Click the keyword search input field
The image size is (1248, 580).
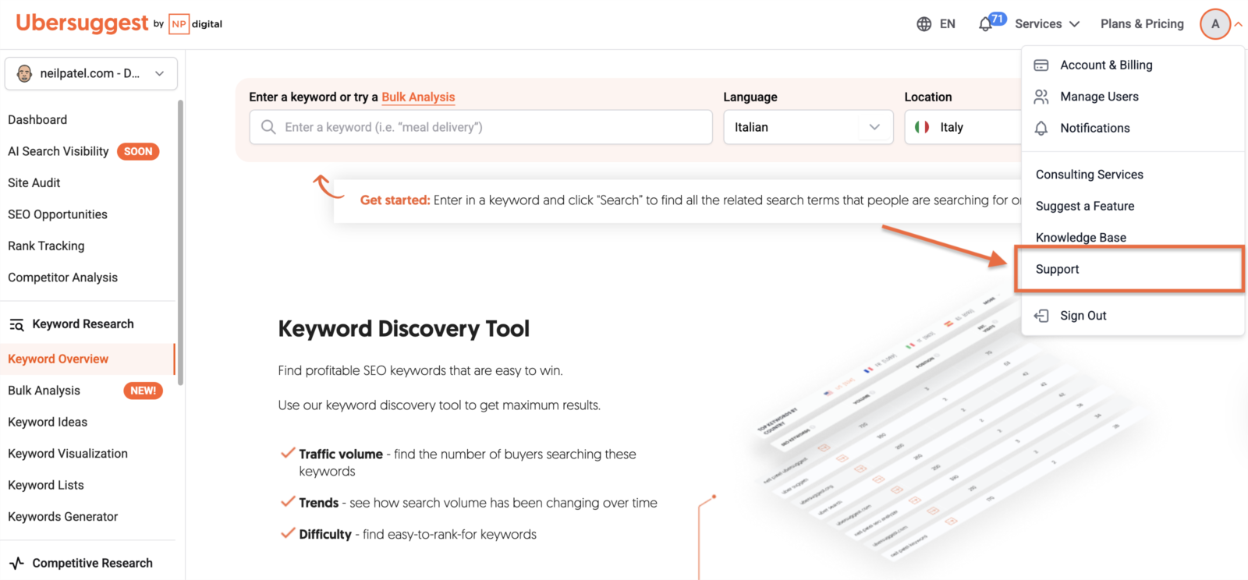(481, 127)
